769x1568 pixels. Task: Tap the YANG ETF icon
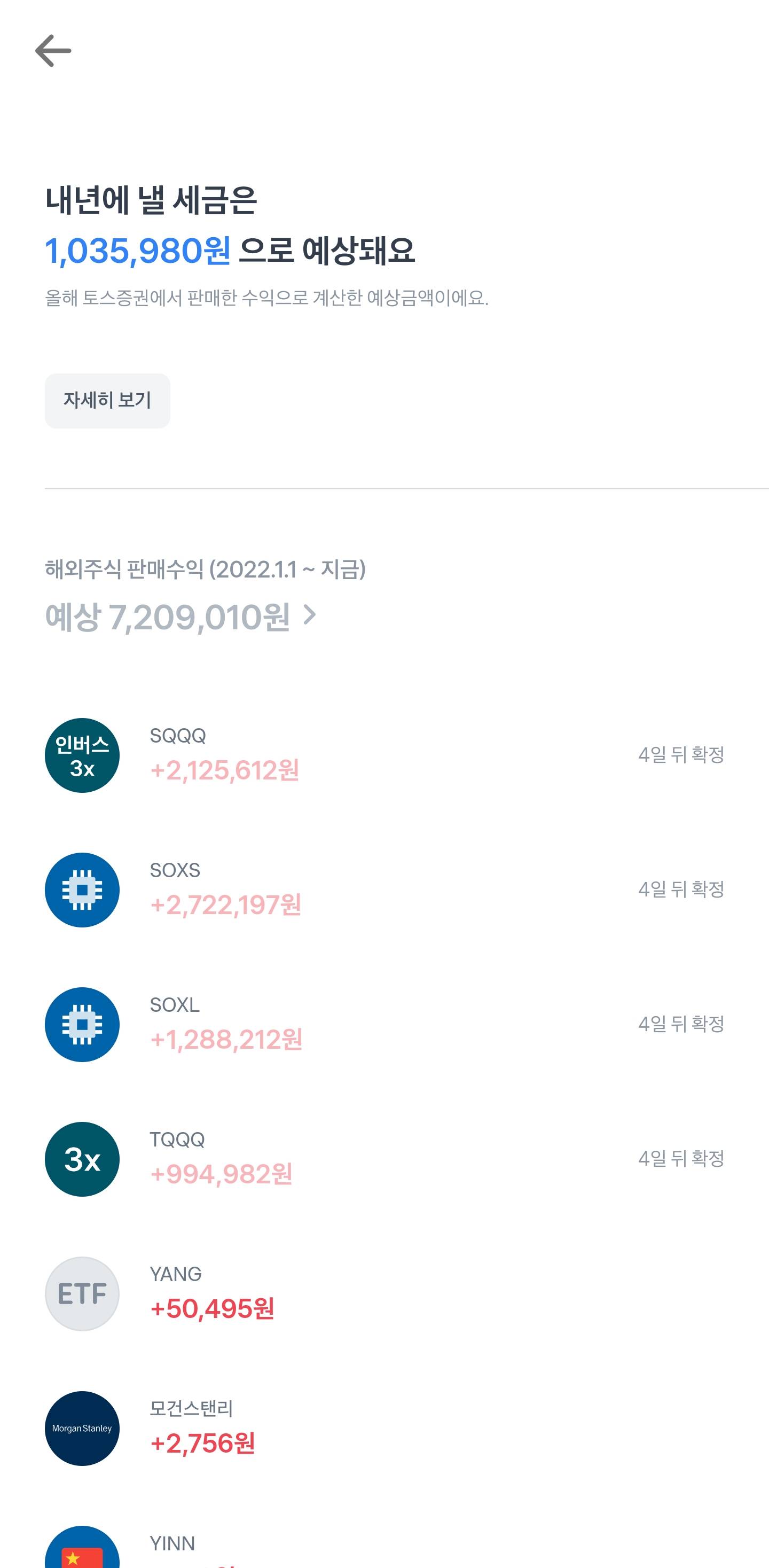coord(82,1293)
